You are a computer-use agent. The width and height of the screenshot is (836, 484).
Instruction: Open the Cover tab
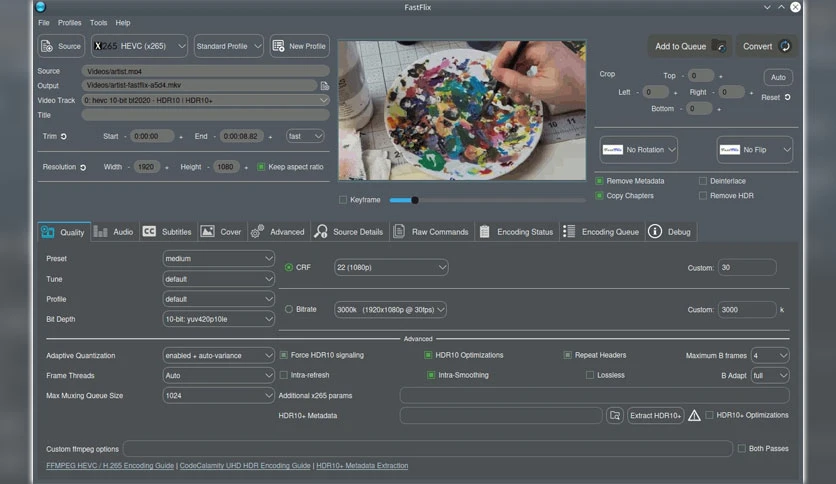click(221, 232)
